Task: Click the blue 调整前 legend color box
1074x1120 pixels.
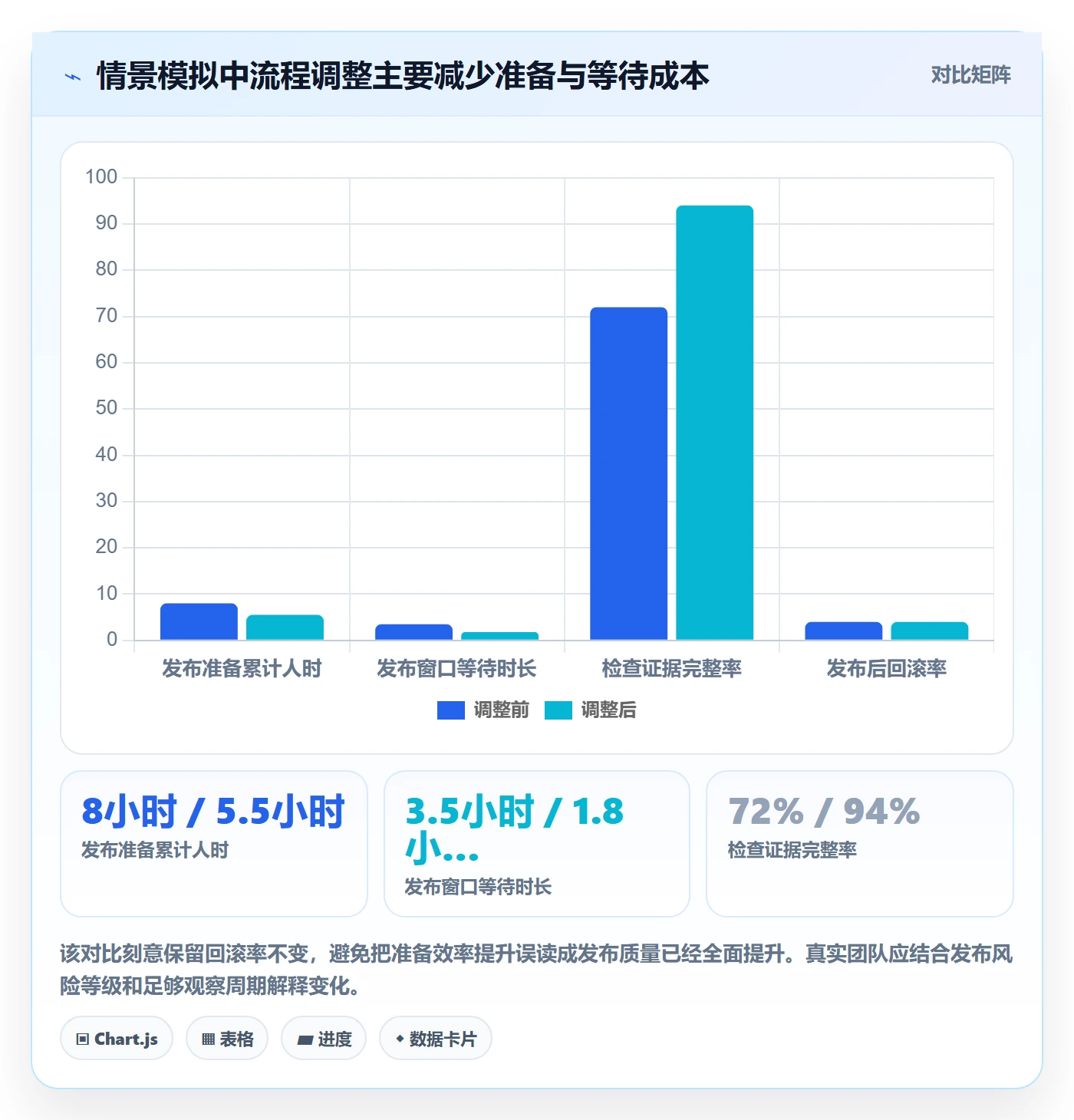Action: [451, 710]
